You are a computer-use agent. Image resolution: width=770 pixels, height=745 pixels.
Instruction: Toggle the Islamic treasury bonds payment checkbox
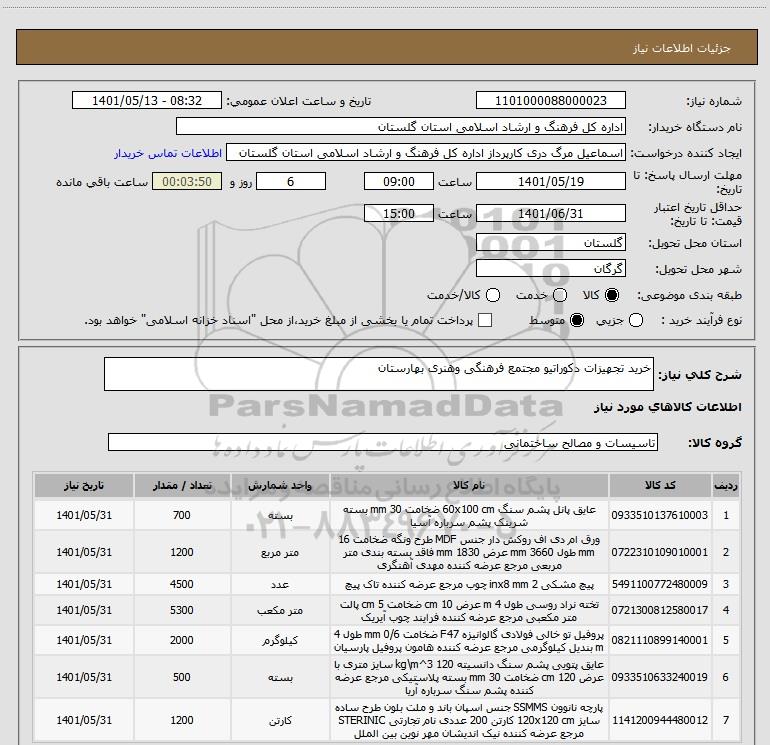(485, 320)
